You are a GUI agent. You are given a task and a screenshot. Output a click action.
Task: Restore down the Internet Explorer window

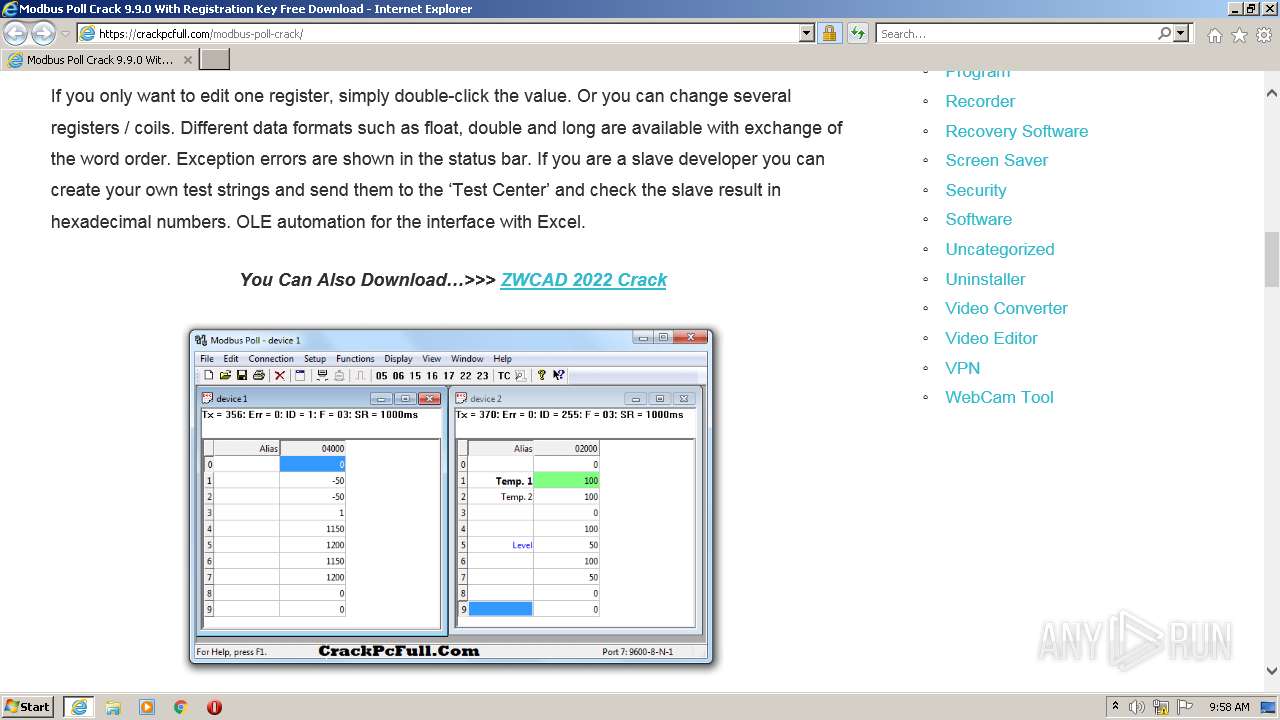click(1250, 8)
